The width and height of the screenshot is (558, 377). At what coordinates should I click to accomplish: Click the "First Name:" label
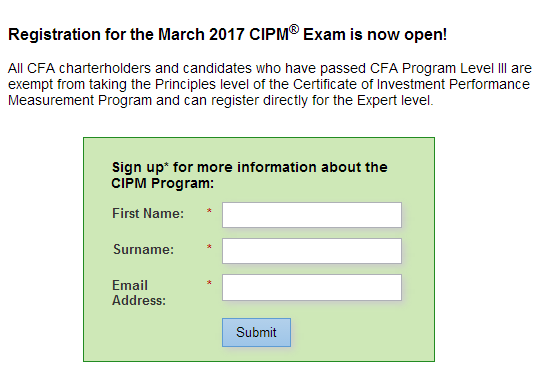[x=148, y=213]
